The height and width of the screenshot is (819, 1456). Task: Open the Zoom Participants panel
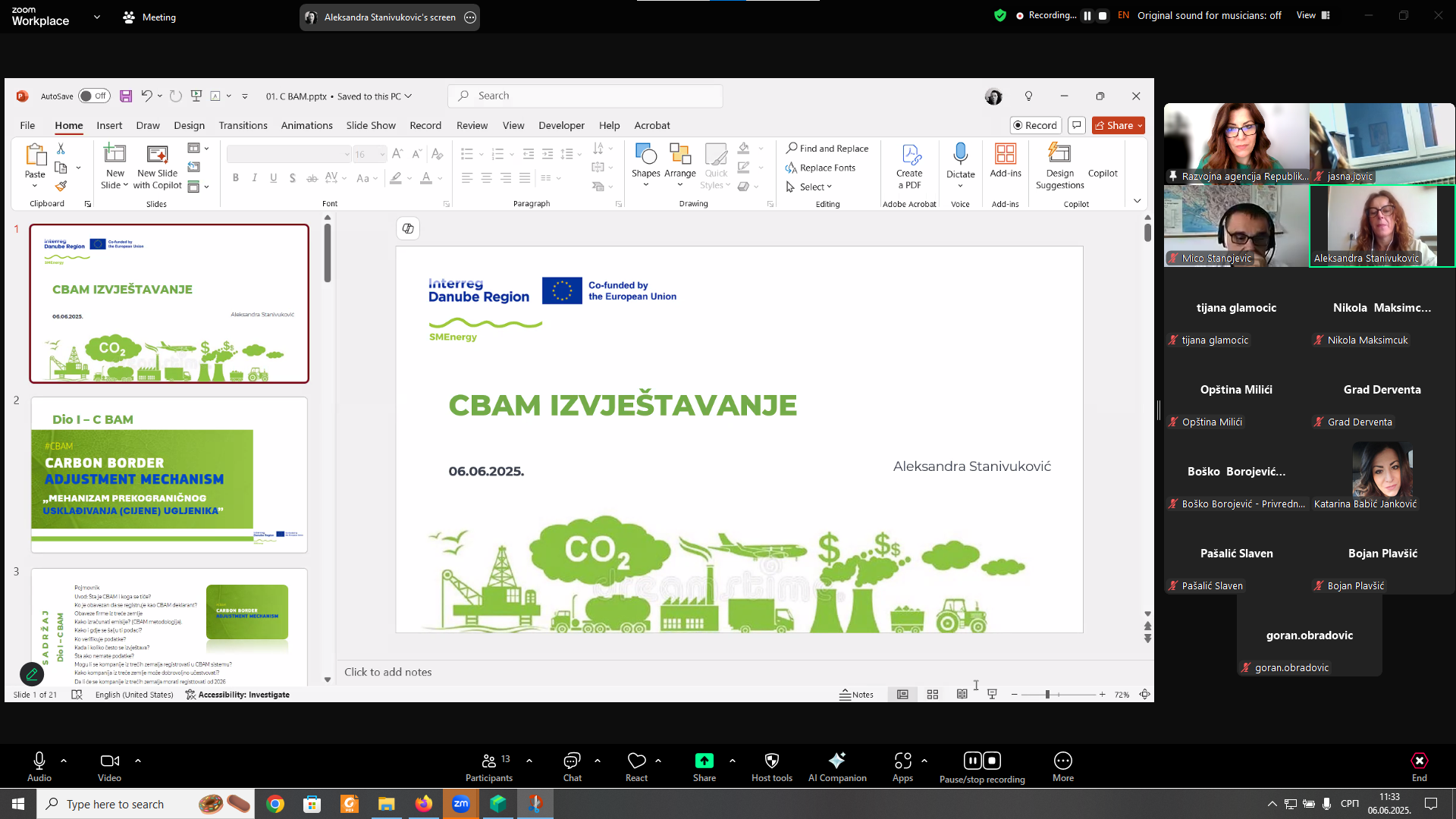click(x=489, y=761)
